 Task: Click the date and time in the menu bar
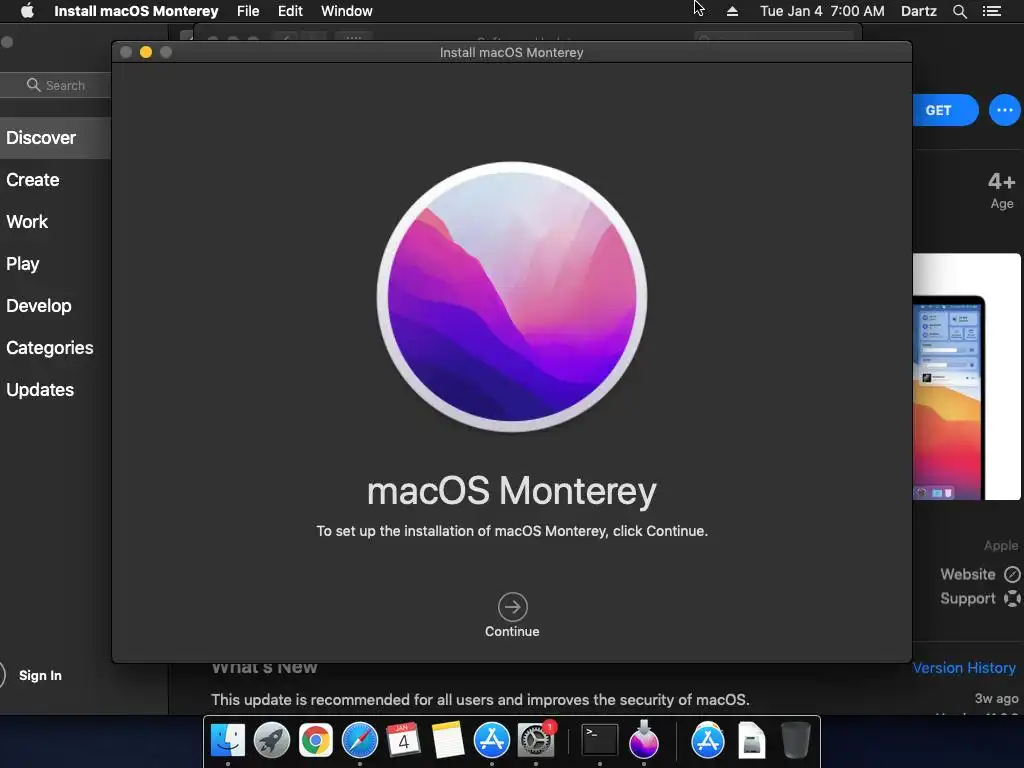click(x=822, y=11)
